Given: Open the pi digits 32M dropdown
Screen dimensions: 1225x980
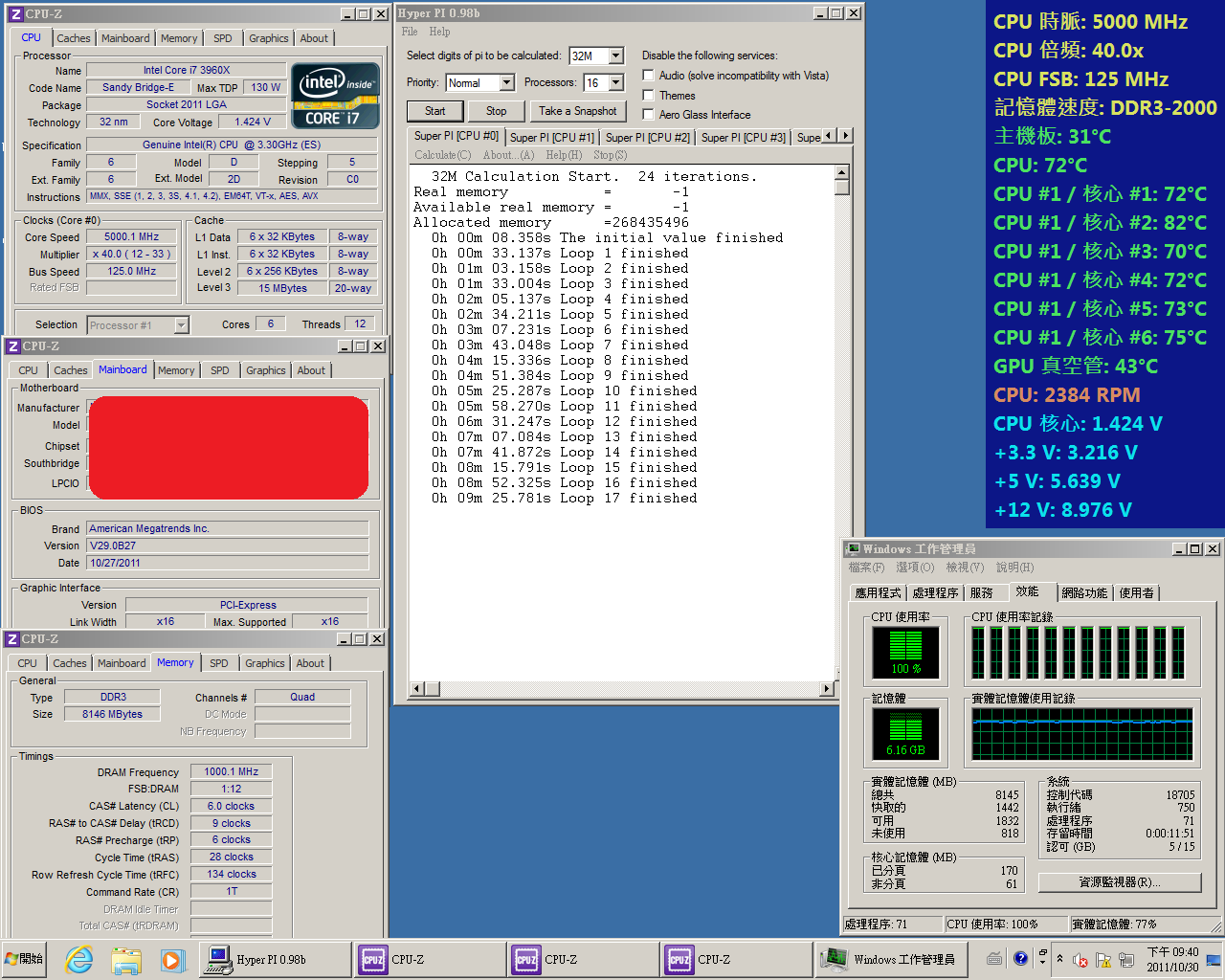Looking at the screenshot, I should (x=616, y=56).
